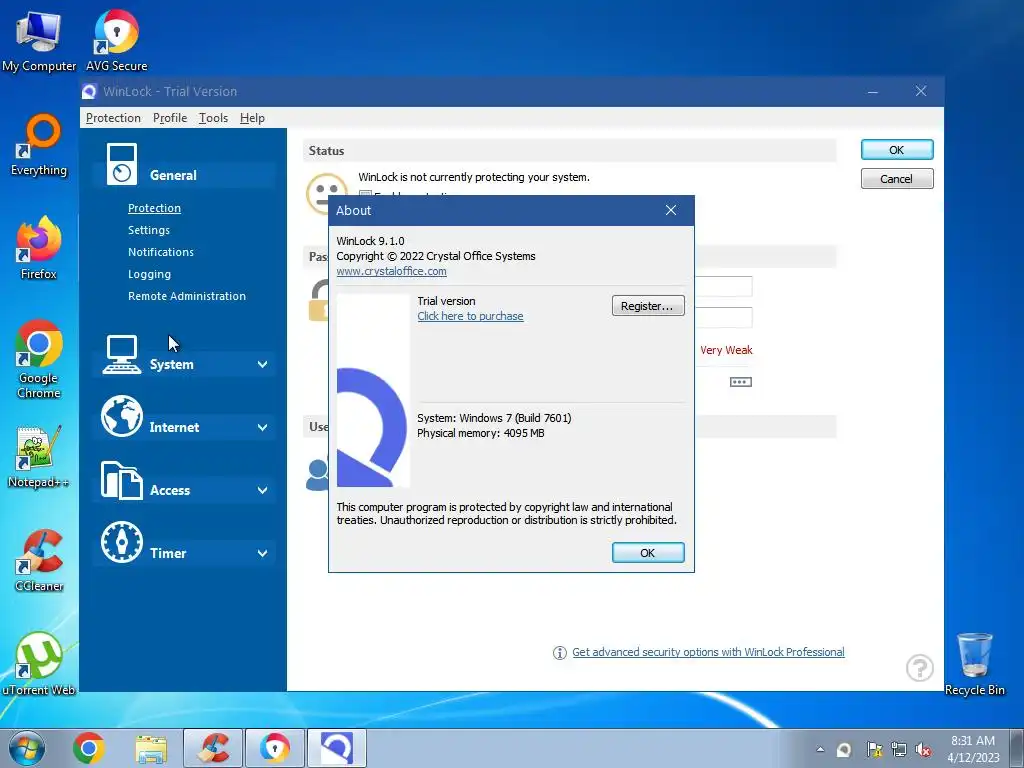Open File Explorer from the taskbar
1024x768 pixels.
coord(151,748)
